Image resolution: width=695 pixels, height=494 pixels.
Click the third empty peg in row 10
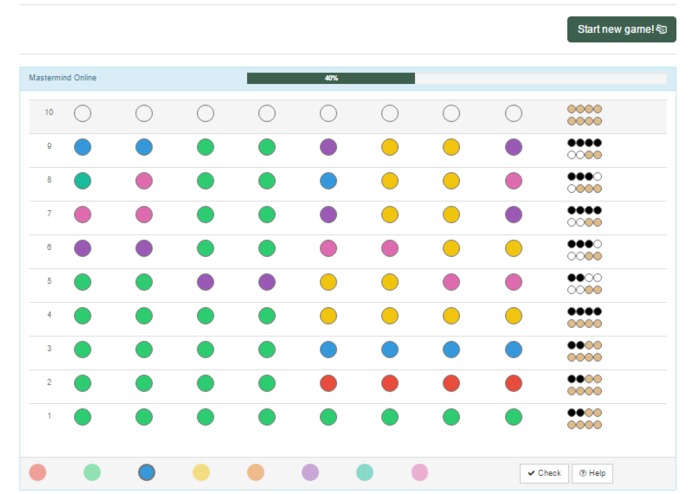pos(205,113)
